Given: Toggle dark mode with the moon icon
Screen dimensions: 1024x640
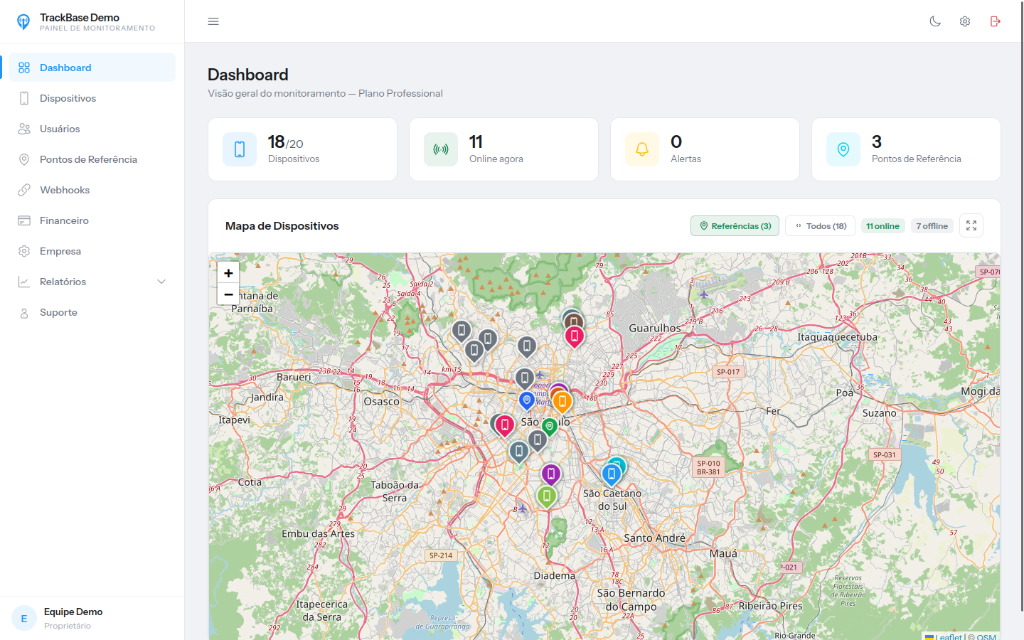Looking at the screenshot, I should (935, 22).
